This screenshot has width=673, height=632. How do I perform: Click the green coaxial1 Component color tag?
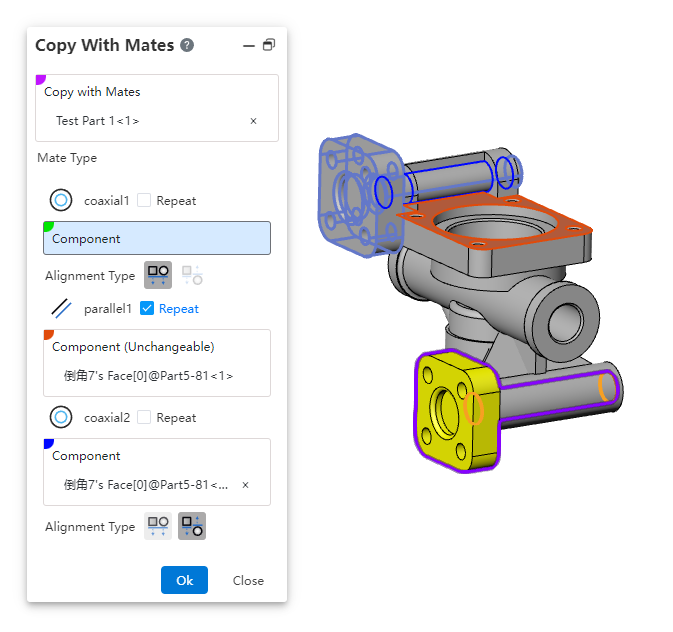coord(48,226)
